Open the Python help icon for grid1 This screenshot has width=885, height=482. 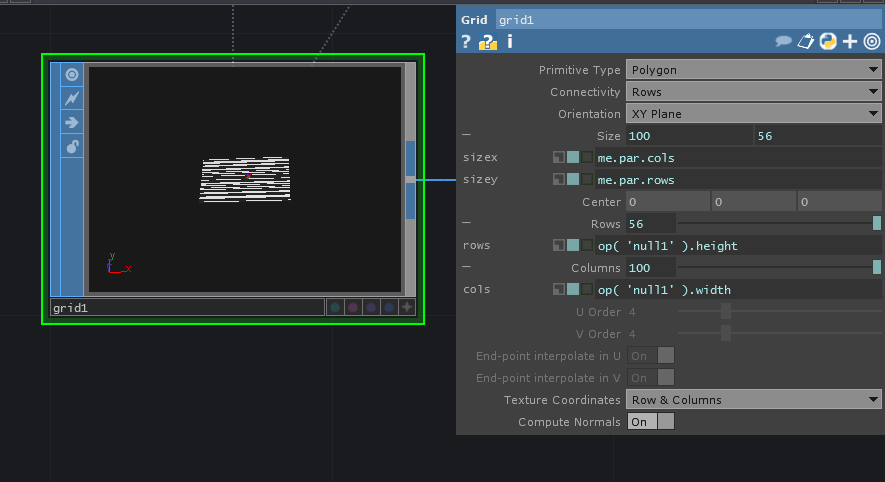point(488,41)
